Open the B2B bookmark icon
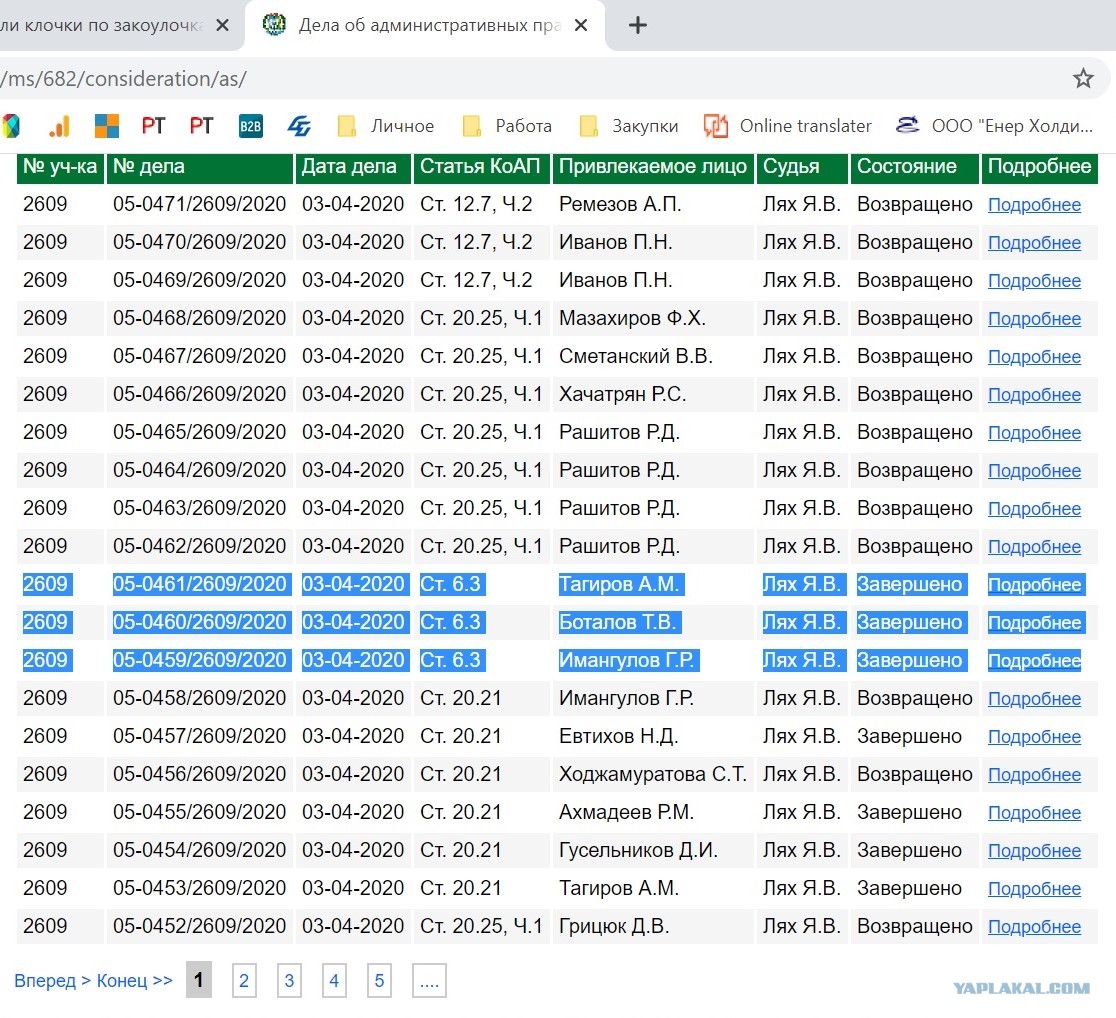Viewport: 1116px width, 1018px height. click(251, 126)
